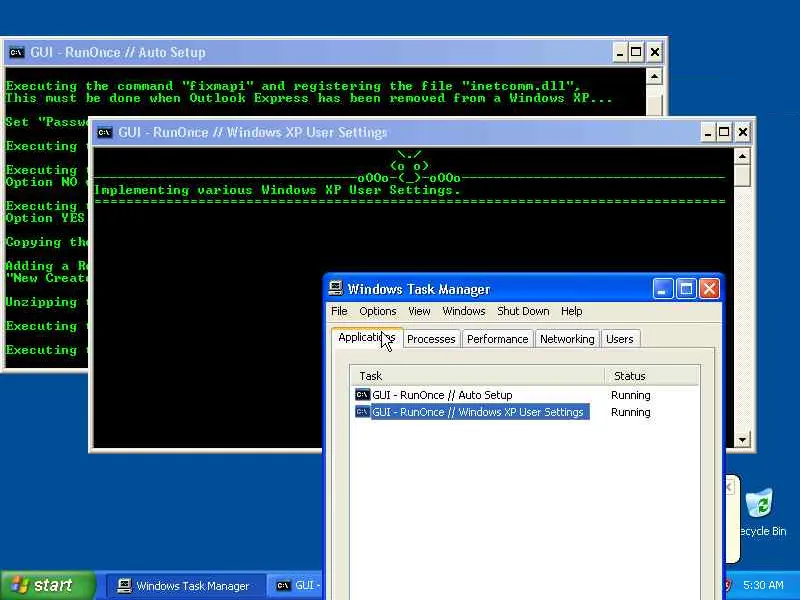800x600 pixels.
Task: Click the Status column header
Action: (652, 376)
